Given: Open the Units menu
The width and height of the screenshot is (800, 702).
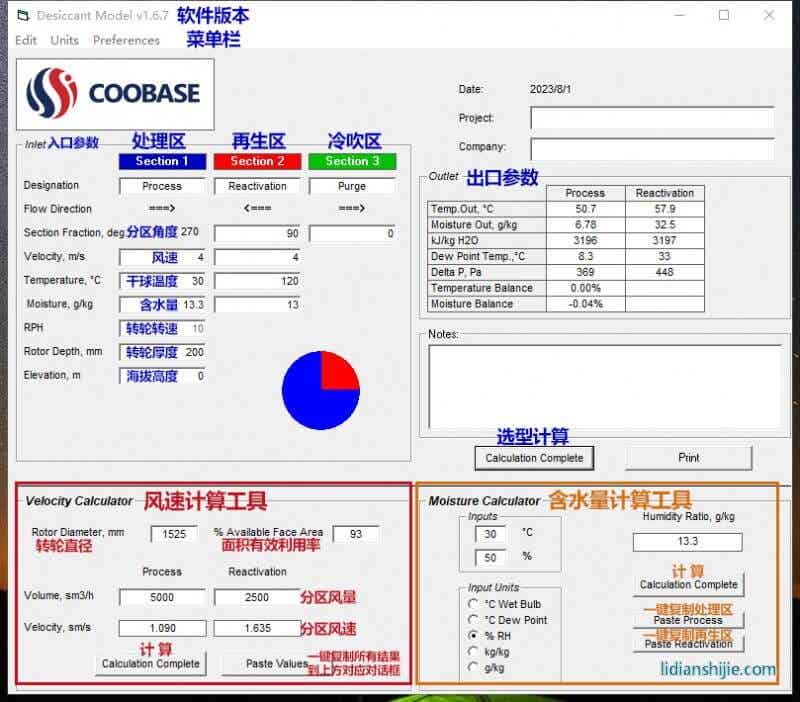Looking at the screenshot, I should 63,41.
